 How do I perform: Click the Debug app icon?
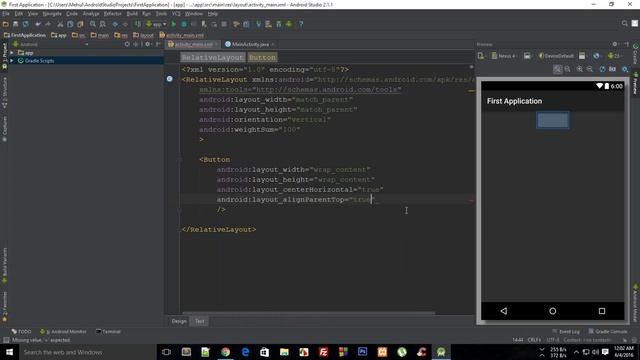(x=184, y=24)
